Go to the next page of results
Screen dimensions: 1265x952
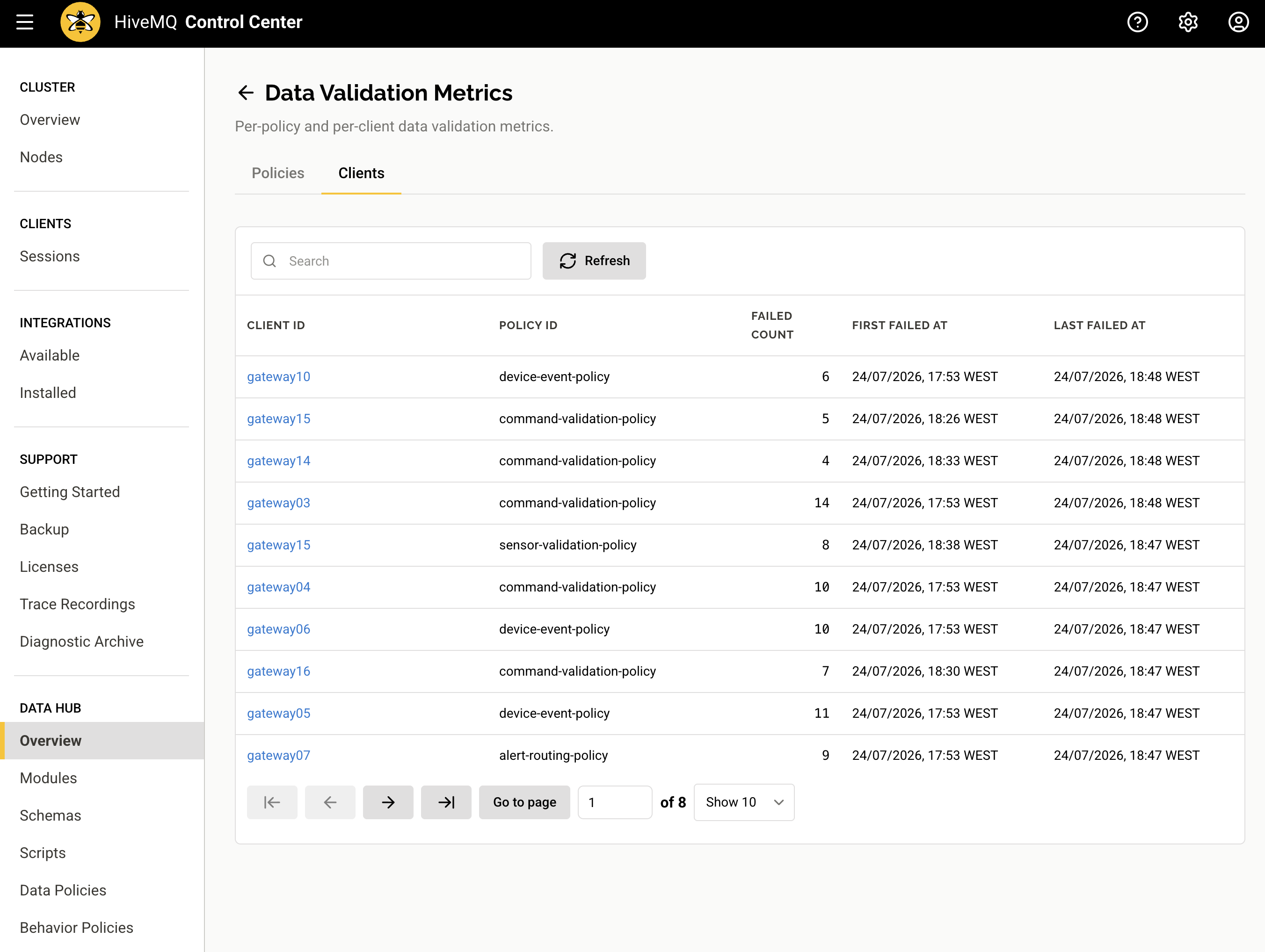388,802
